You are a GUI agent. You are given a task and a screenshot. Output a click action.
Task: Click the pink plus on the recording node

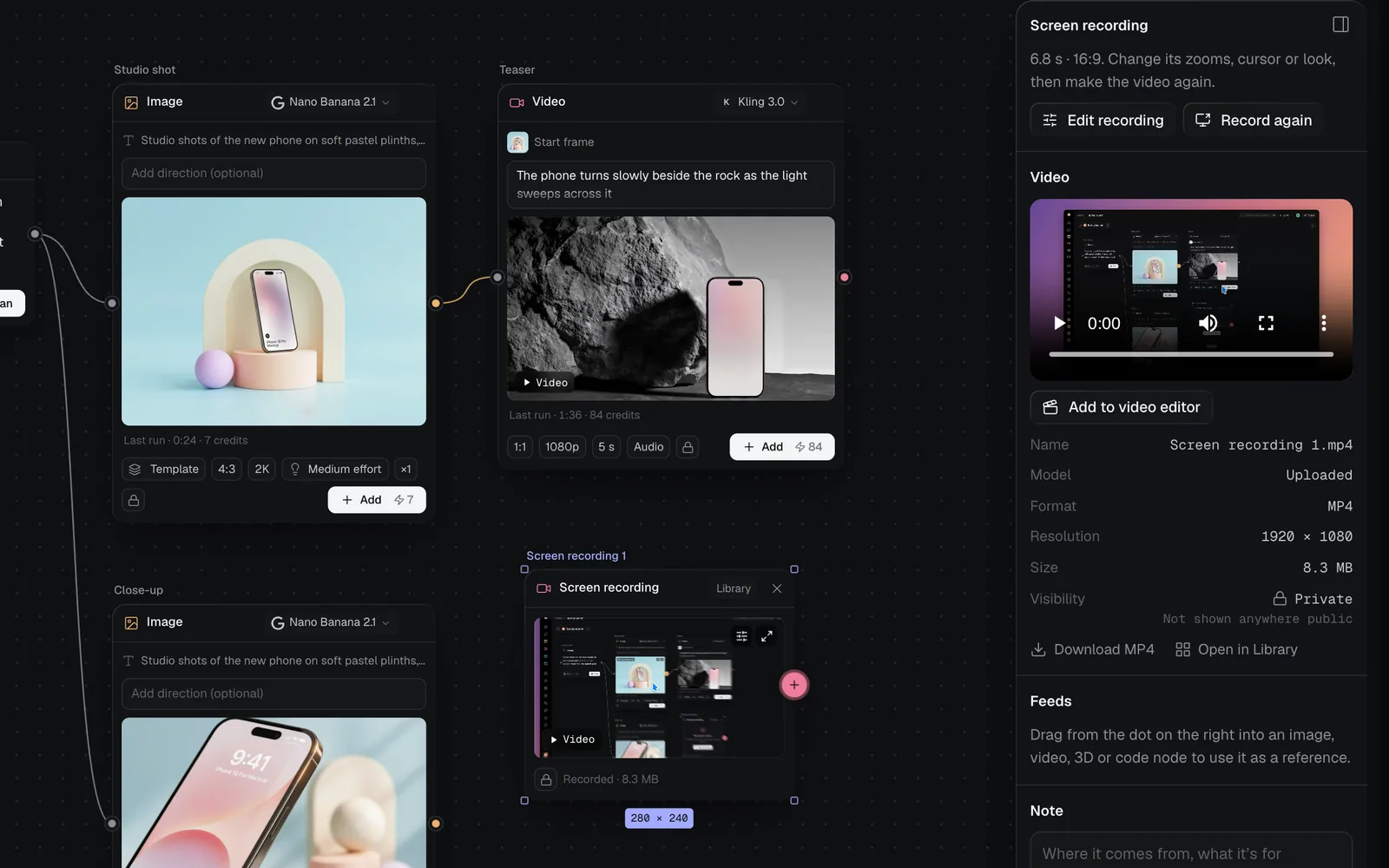[x=793, y=685]
